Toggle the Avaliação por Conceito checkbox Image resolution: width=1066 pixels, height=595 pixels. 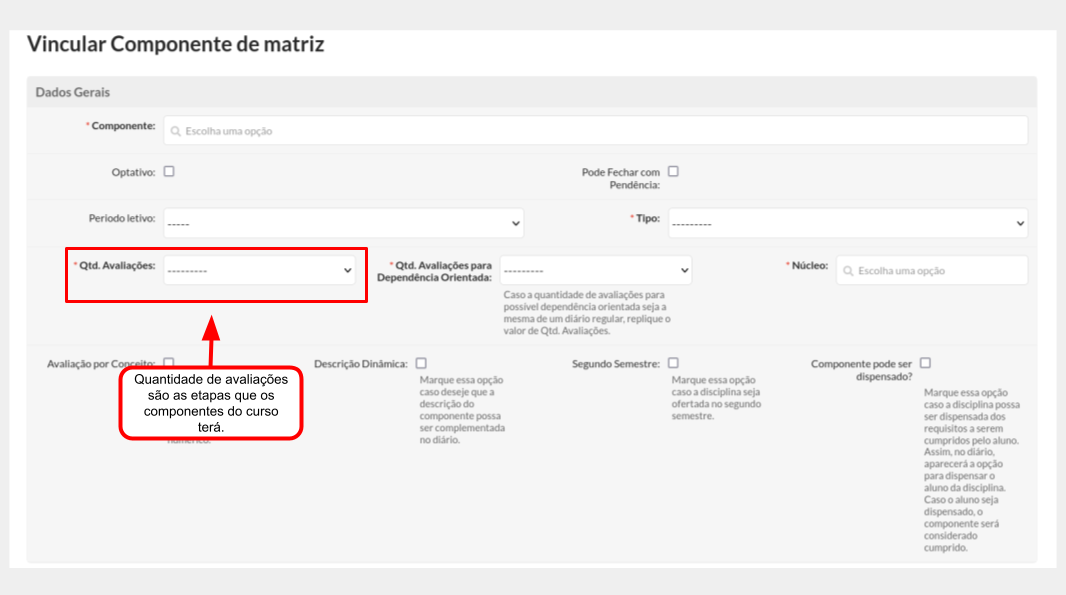(169, 362)
